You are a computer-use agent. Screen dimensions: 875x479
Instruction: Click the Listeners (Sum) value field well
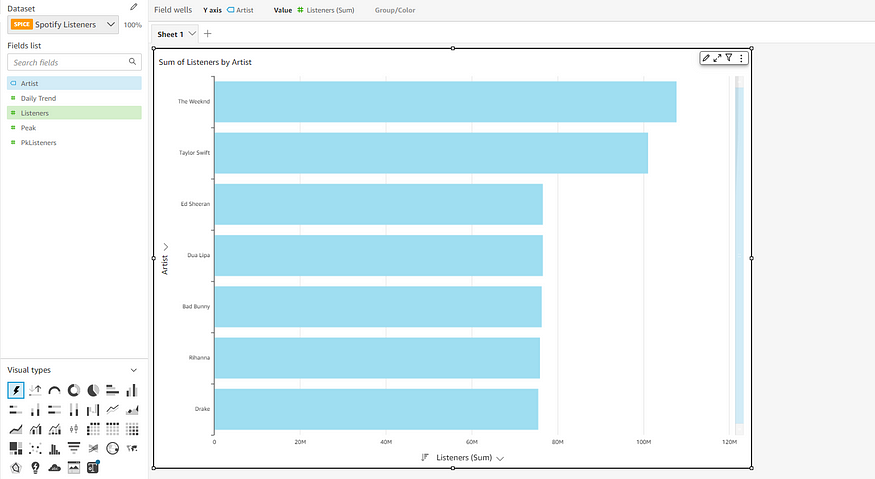[326, 10]
